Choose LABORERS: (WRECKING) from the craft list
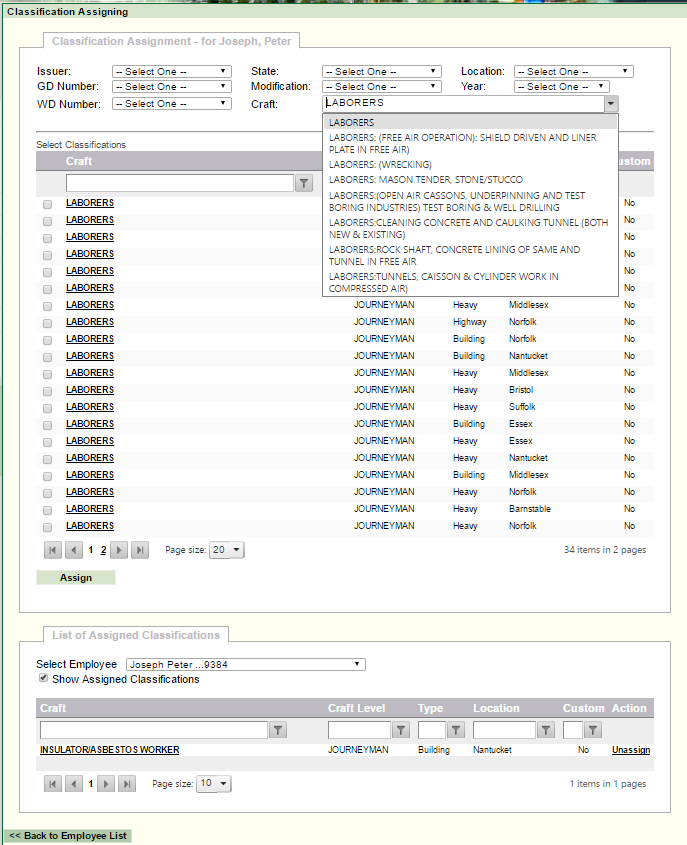This screenshot has width=687, height=845. click(x=380, y=164)
